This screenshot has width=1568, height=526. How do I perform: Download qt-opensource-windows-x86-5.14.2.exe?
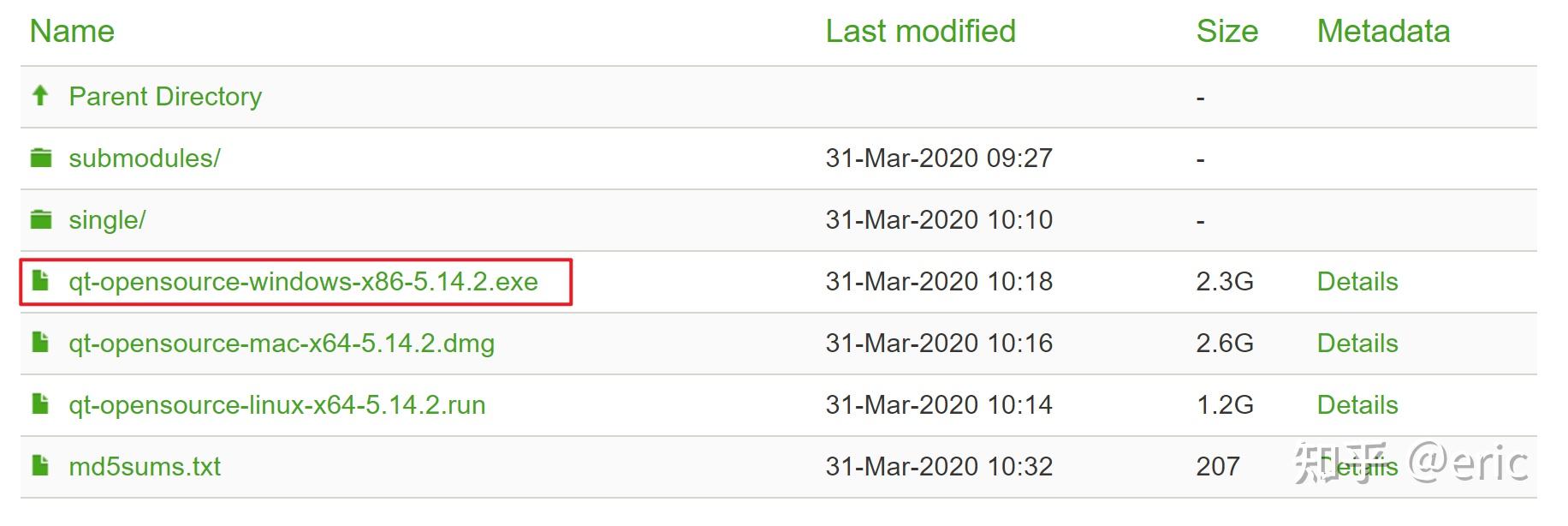[304, 282]
